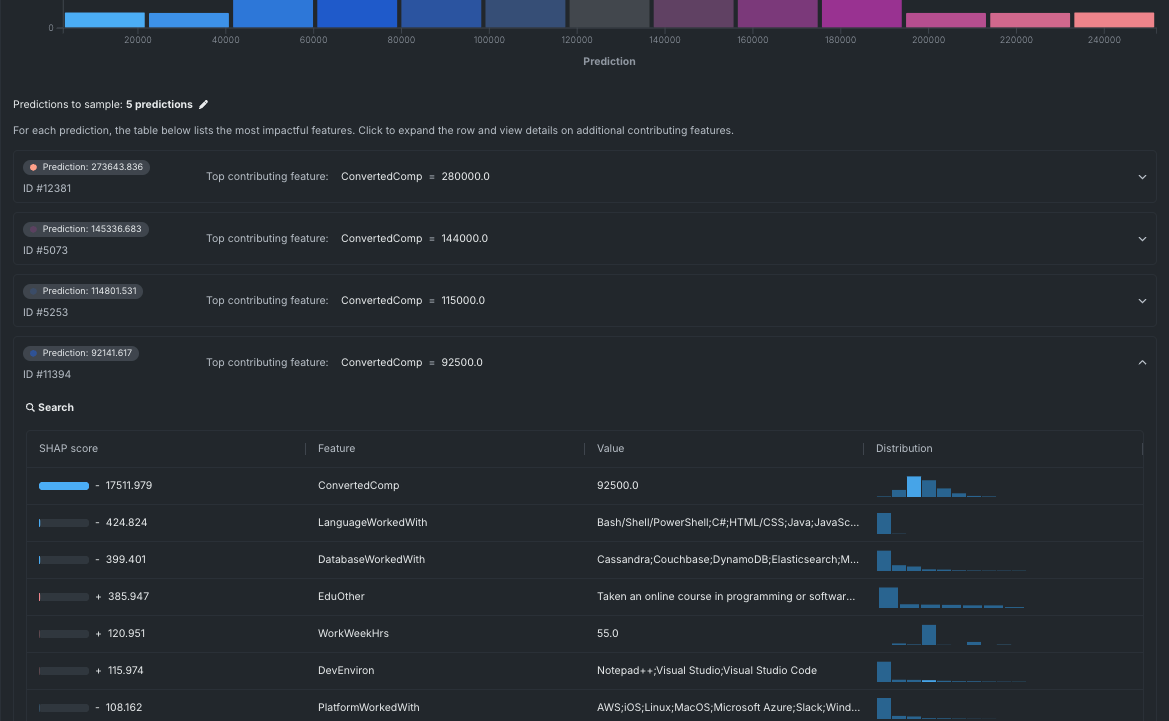Select the ConvertedComp feature row

click(358, 486)
